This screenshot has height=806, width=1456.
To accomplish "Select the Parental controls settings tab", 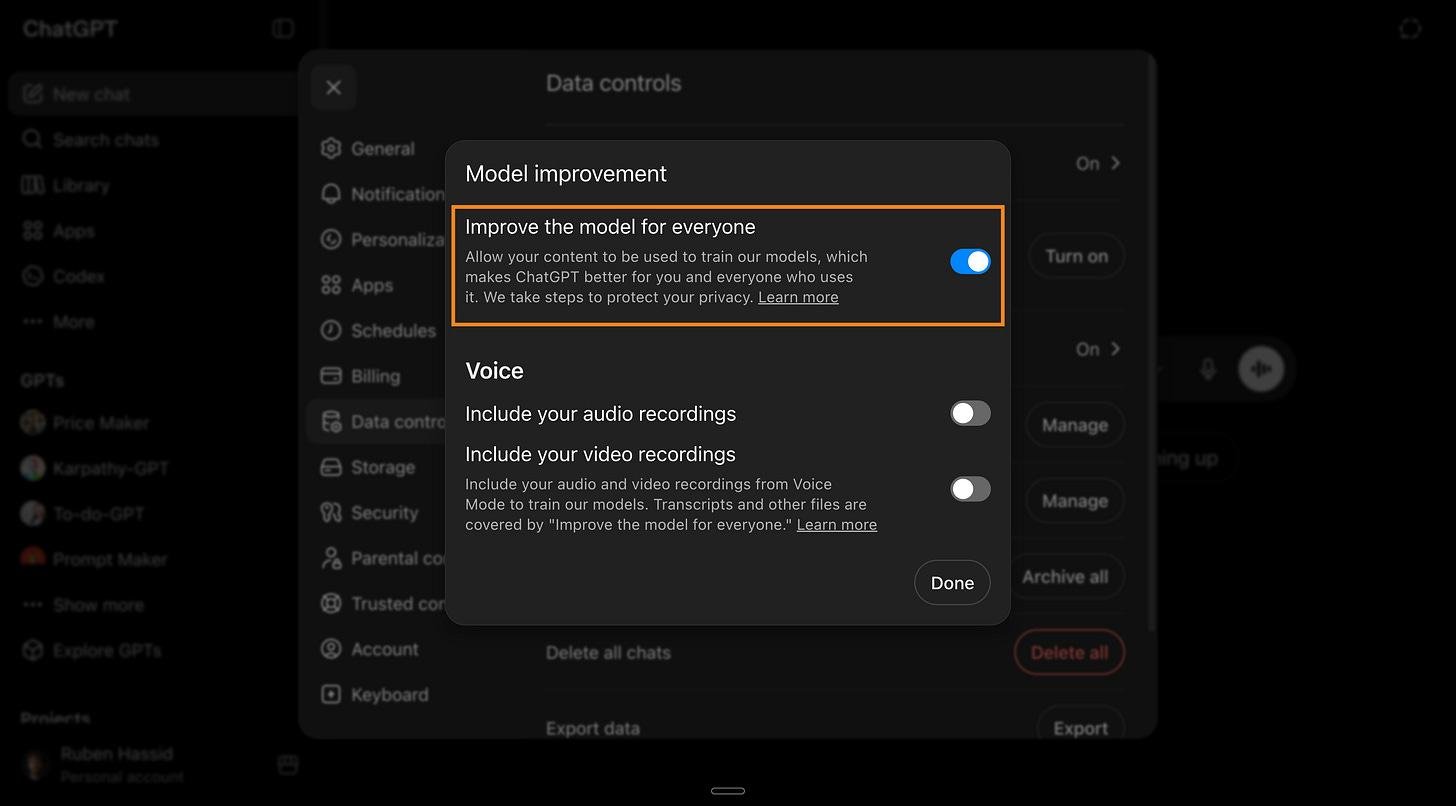I will click(378, 558).
